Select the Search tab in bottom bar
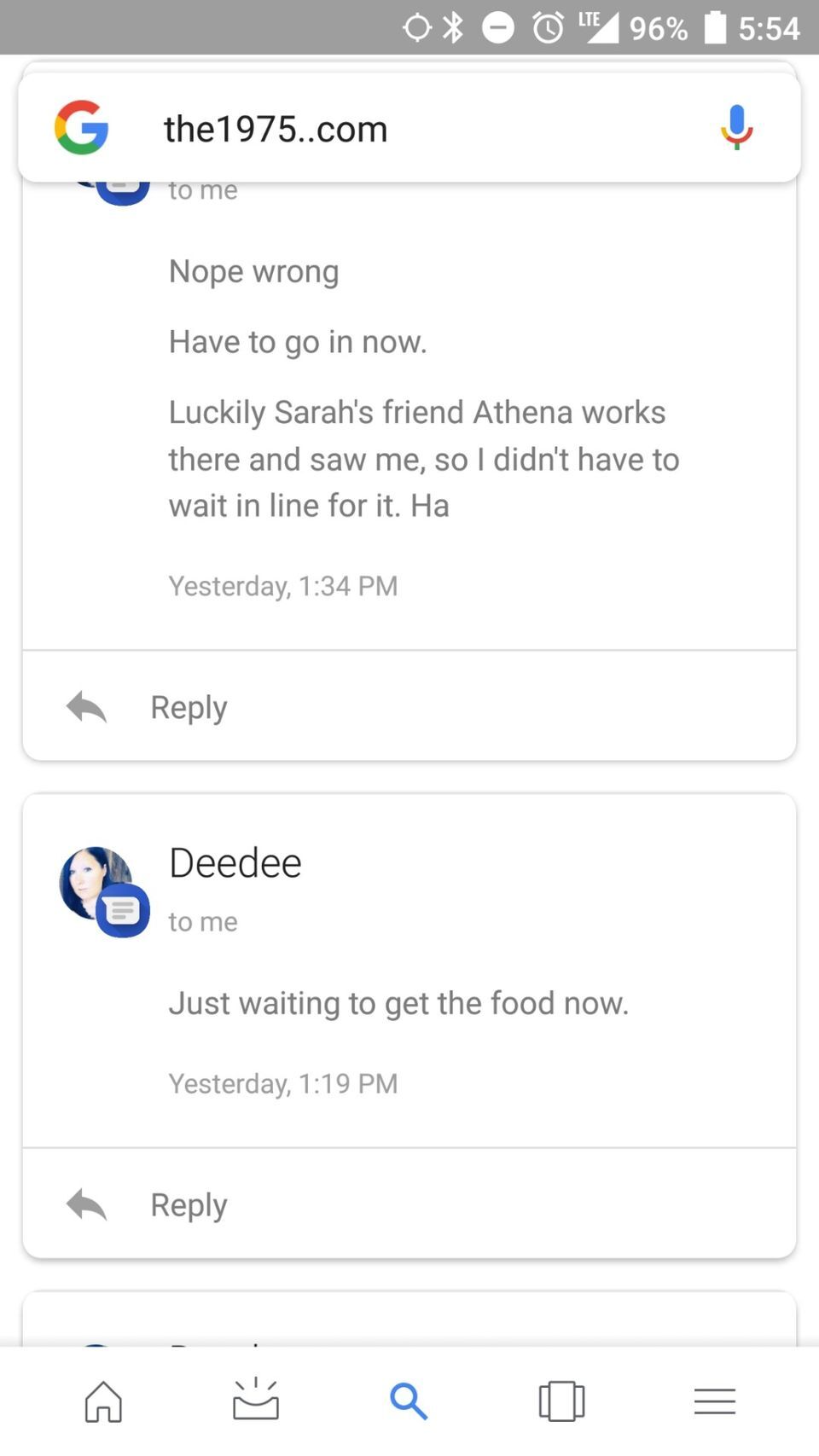The height and width of the screenshot is (1456, 819). pos(409,1401)
